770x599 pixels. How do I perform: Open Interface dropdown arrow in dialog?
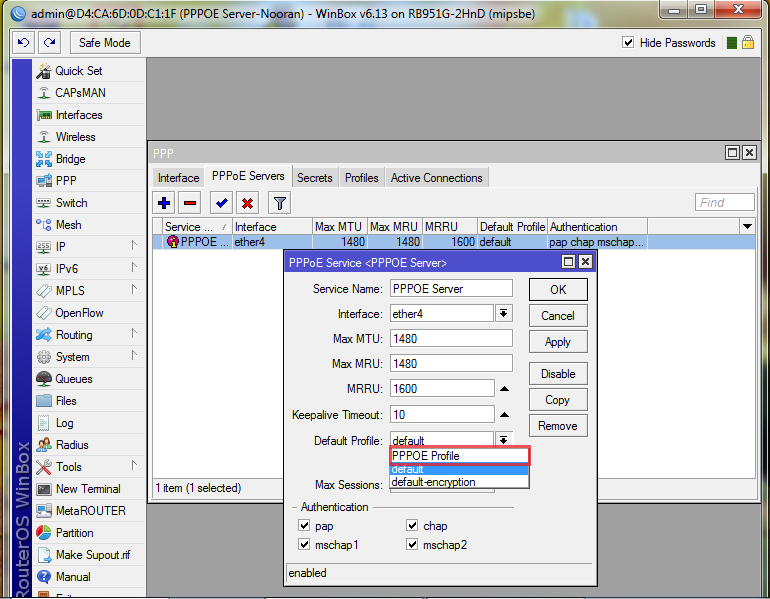[503, 313]
